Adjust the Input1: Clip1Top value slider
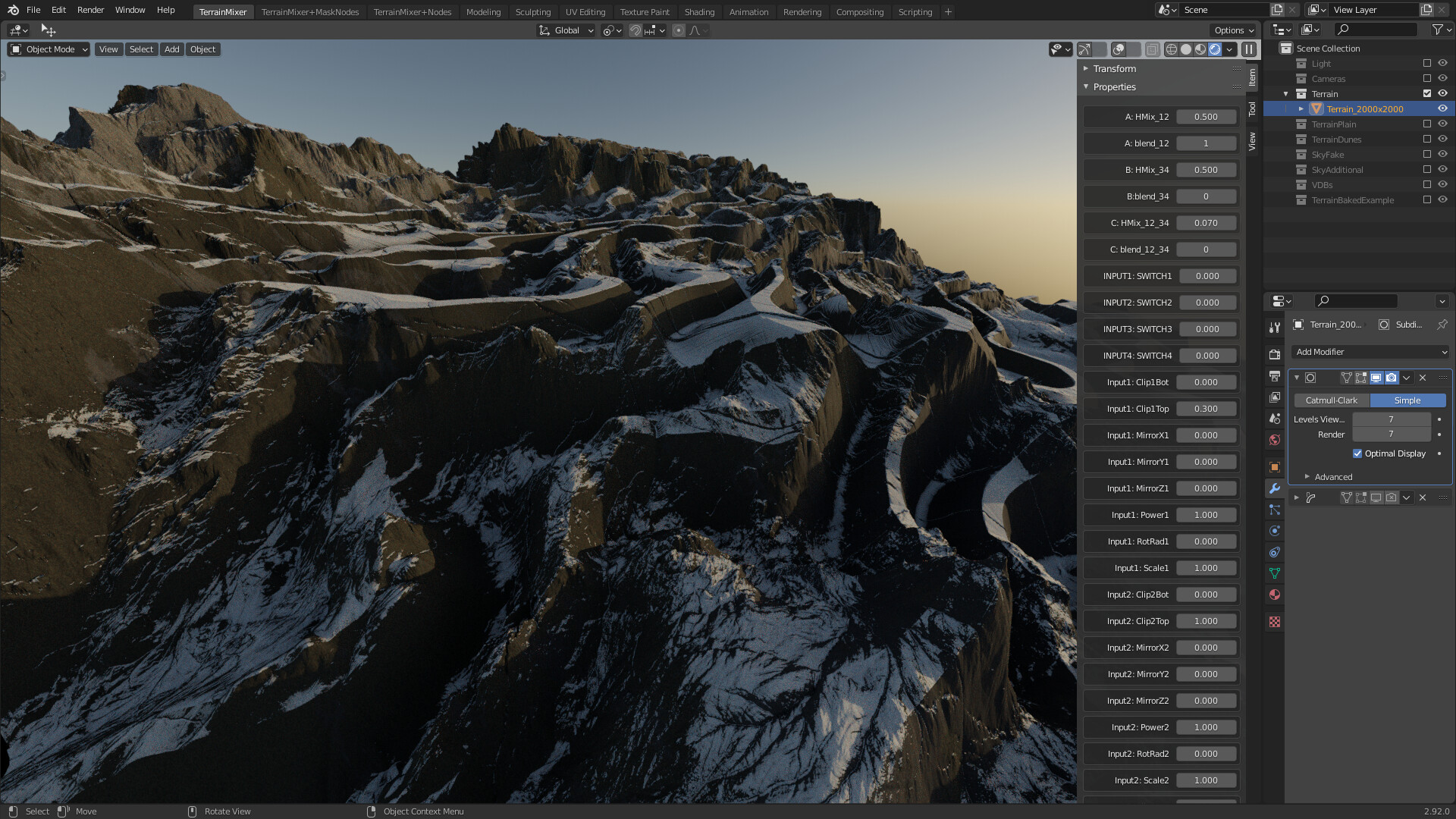The image size is (1456, 819). click(x=1206, y=409)
